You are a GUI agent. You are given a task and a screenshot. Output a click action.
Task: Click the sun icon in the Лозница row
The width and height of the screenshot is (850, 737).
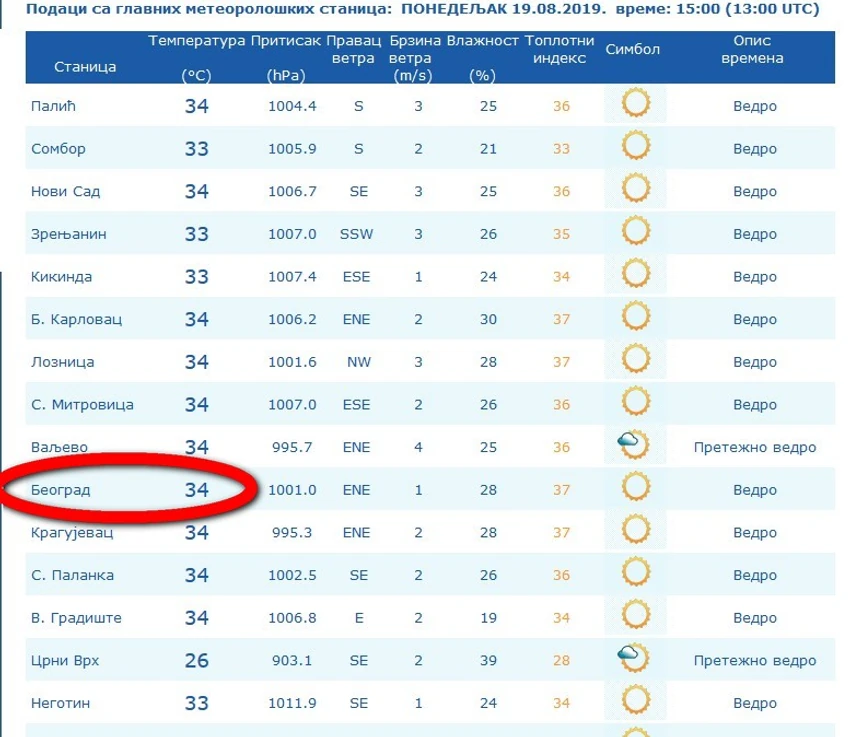[635, 359]
